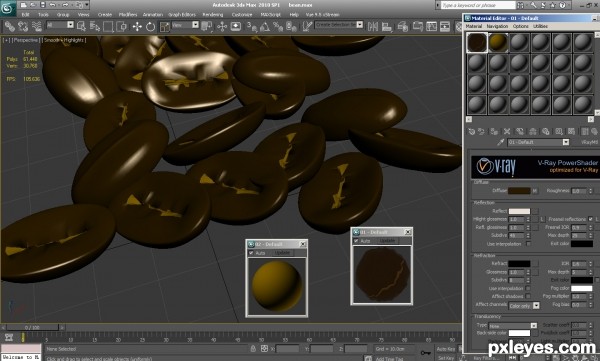Viewport: 600px width, 361px height.
Task: Open the Affect channels Color only dropdown
Action: pos(524,305)
